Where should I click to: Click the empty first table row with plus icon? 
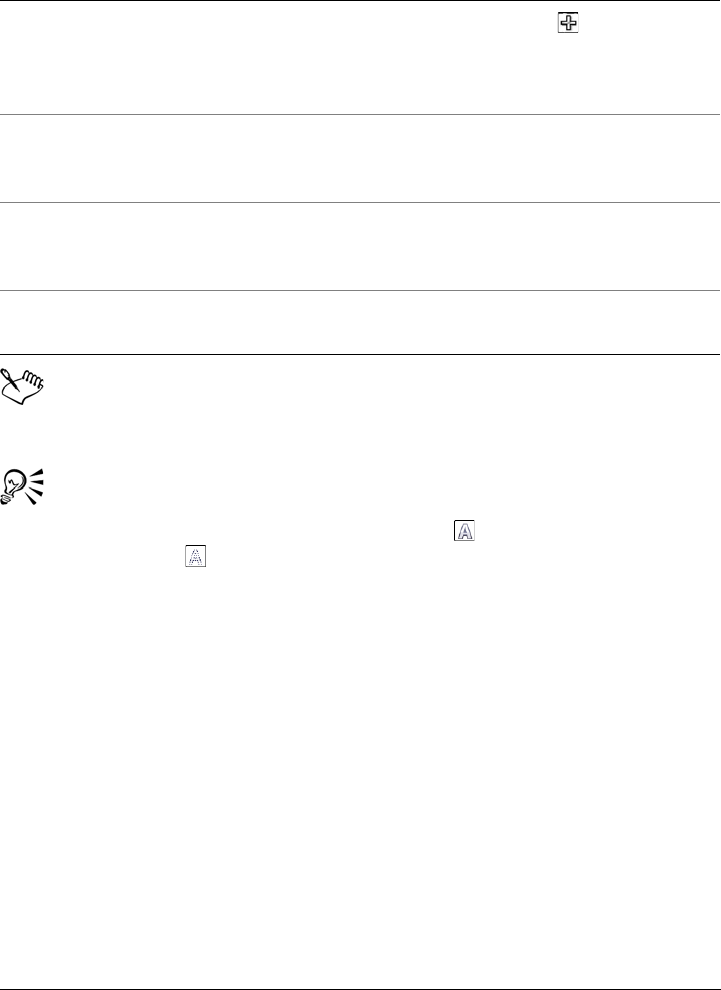pyautogui.click(x=360, y=57)
